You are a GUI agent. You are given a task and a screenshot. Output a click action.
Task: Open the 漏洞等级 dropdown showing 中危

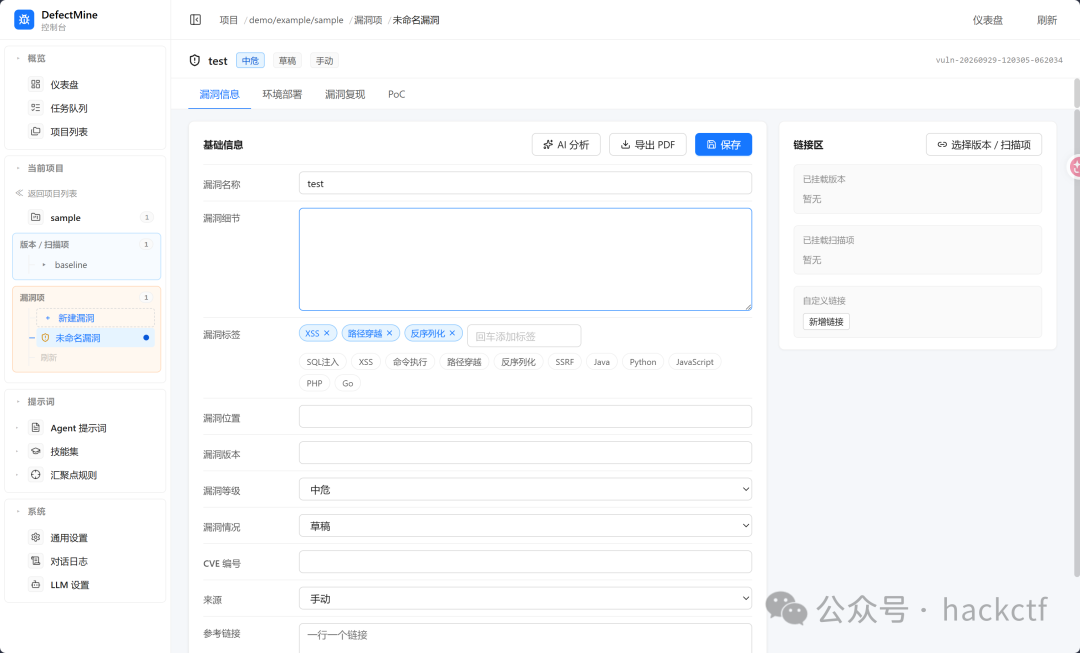pos(525,489)
